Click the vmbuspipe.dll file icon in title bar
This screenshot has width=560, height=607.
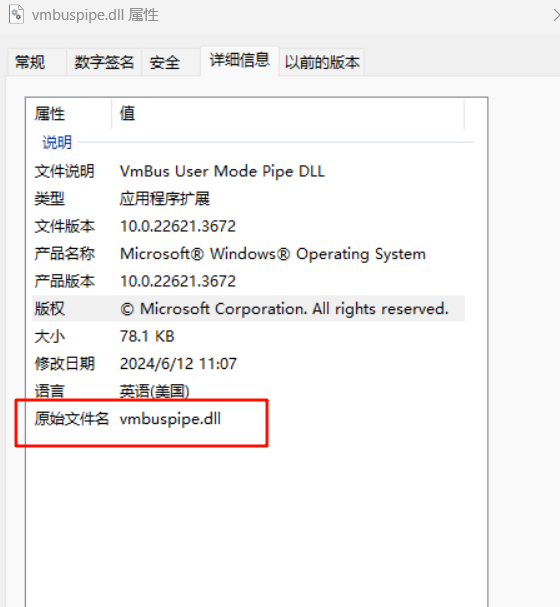(17, 14)
